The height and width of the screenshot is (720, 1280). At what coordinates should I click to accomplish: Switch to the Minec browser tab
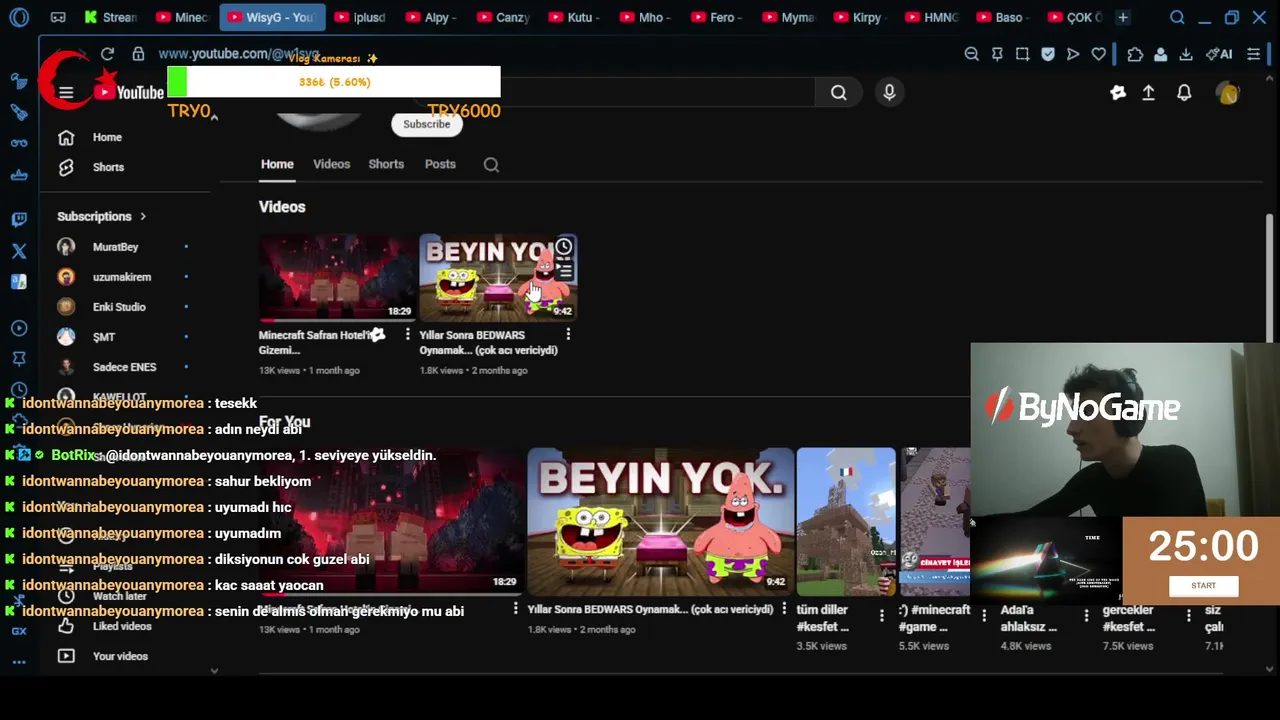click(x=181, y=17)
